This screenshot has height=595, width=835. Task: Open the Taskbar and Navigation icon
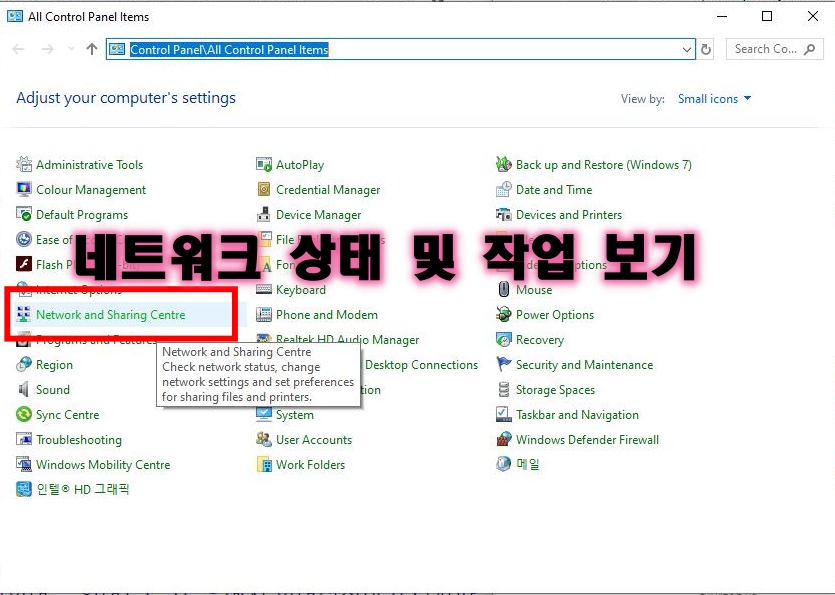coord(504,414)
